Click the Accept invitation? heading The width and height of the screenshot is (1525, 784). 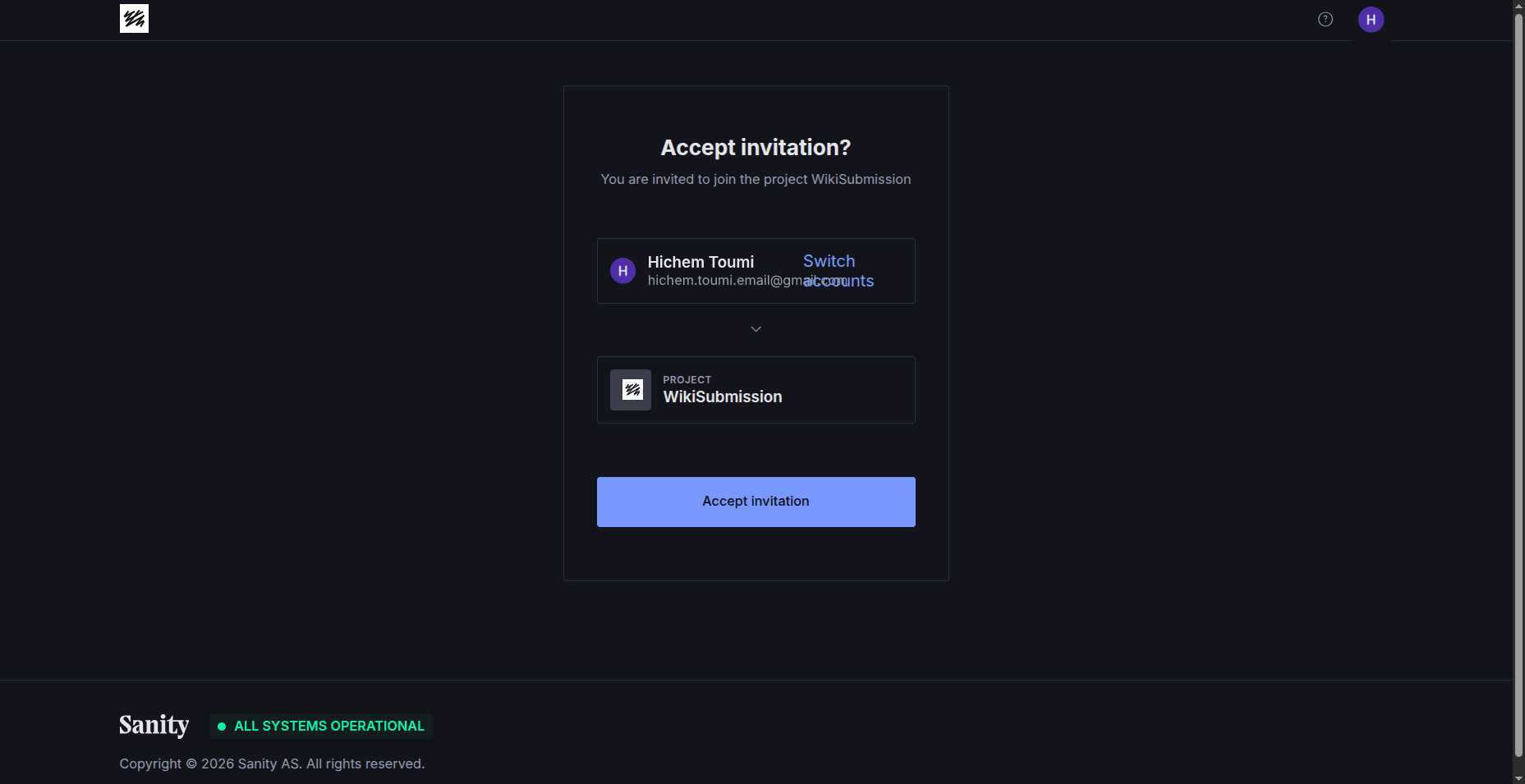coord(756,148)
